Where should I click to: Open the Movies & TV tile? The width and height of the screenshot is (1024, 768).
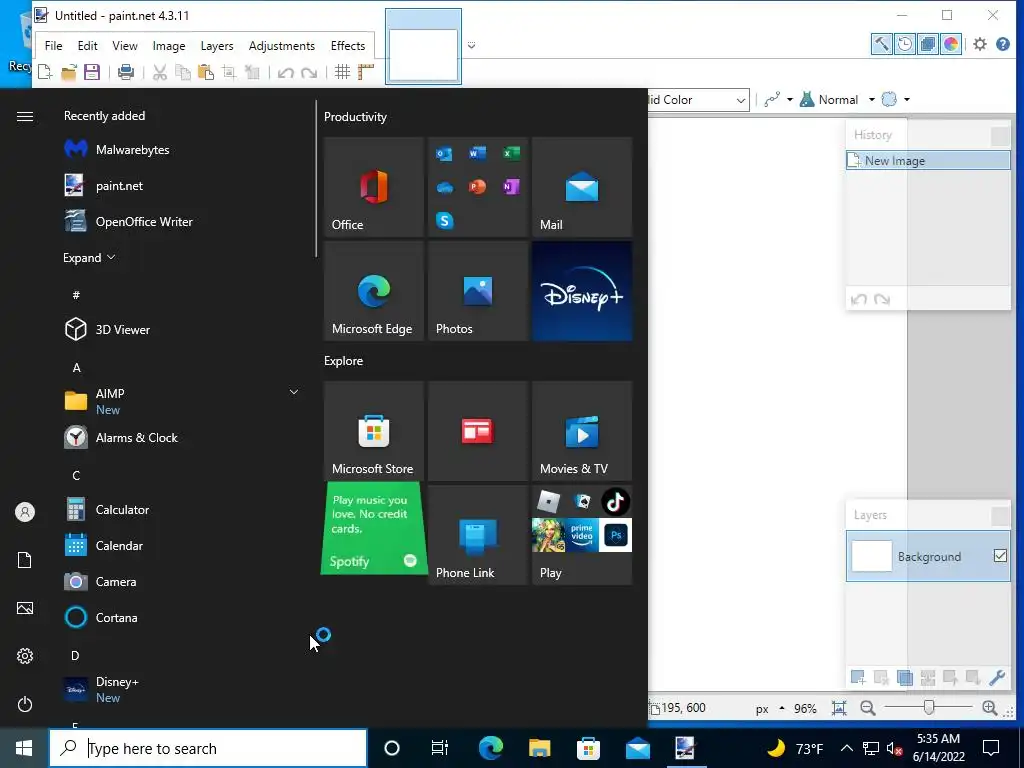pyautogui.click(x=582, y=431)
